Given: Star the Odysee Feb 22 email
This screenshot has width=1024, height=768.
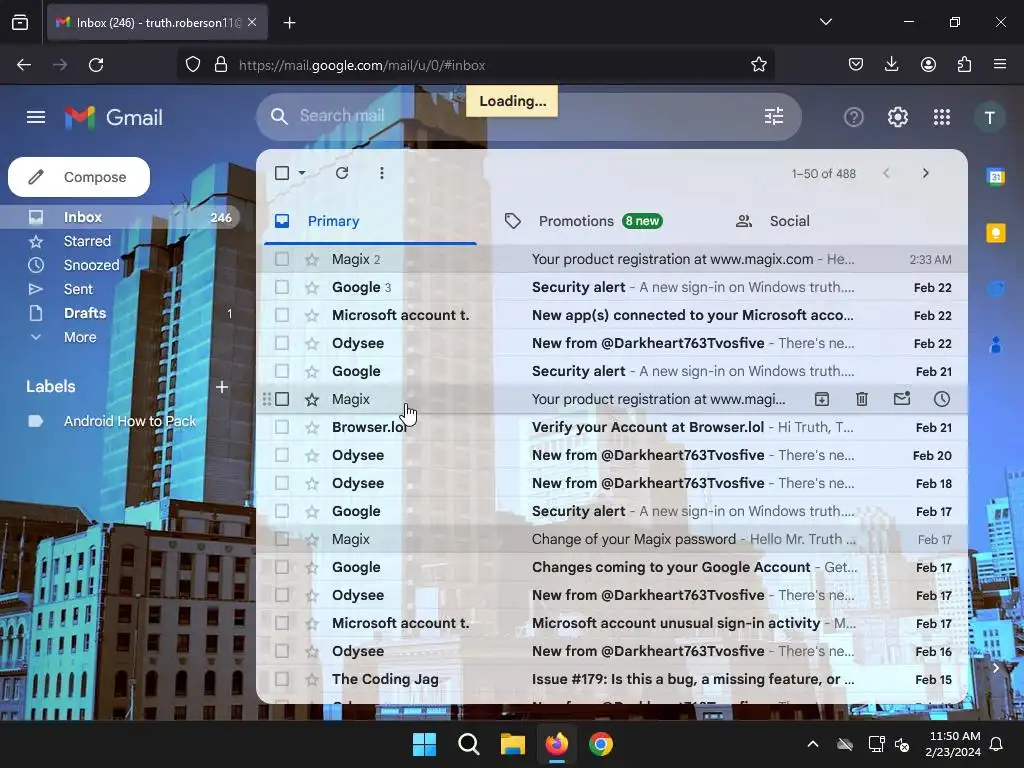Looking at the screenshot, I should click(x=312, y=344).
